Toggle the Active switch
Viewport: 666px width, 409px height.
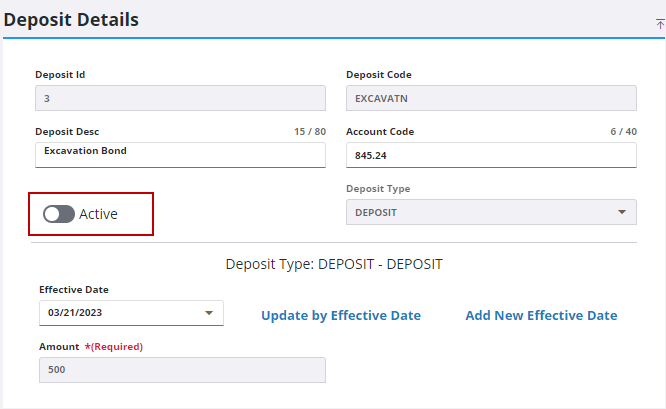click(59, 214)
